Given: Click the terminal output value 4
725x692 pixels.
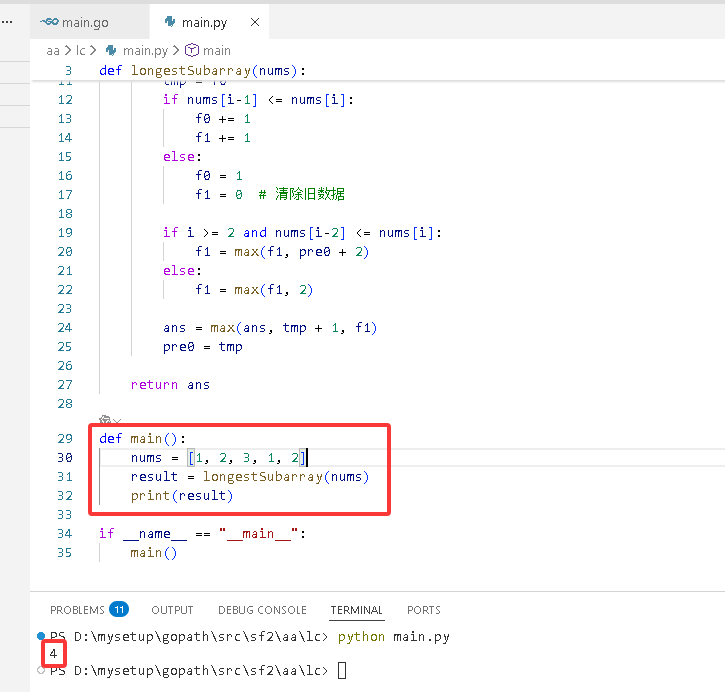Looking at the screenshot, I should [53, 653].
